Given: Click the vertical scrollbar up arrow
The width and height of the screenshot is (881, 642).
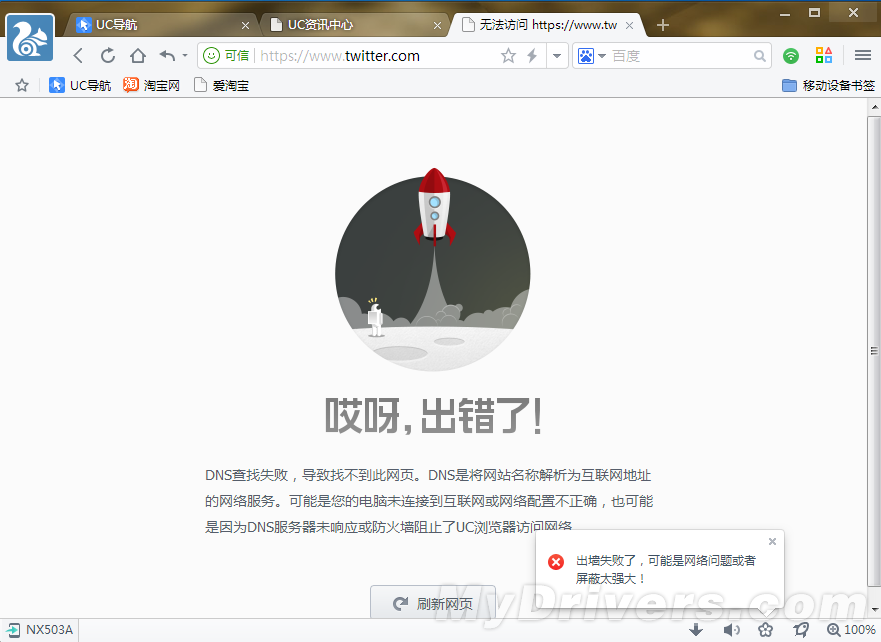Looking at the screenshot, I should pyautogui.click(x=875, y=106).
